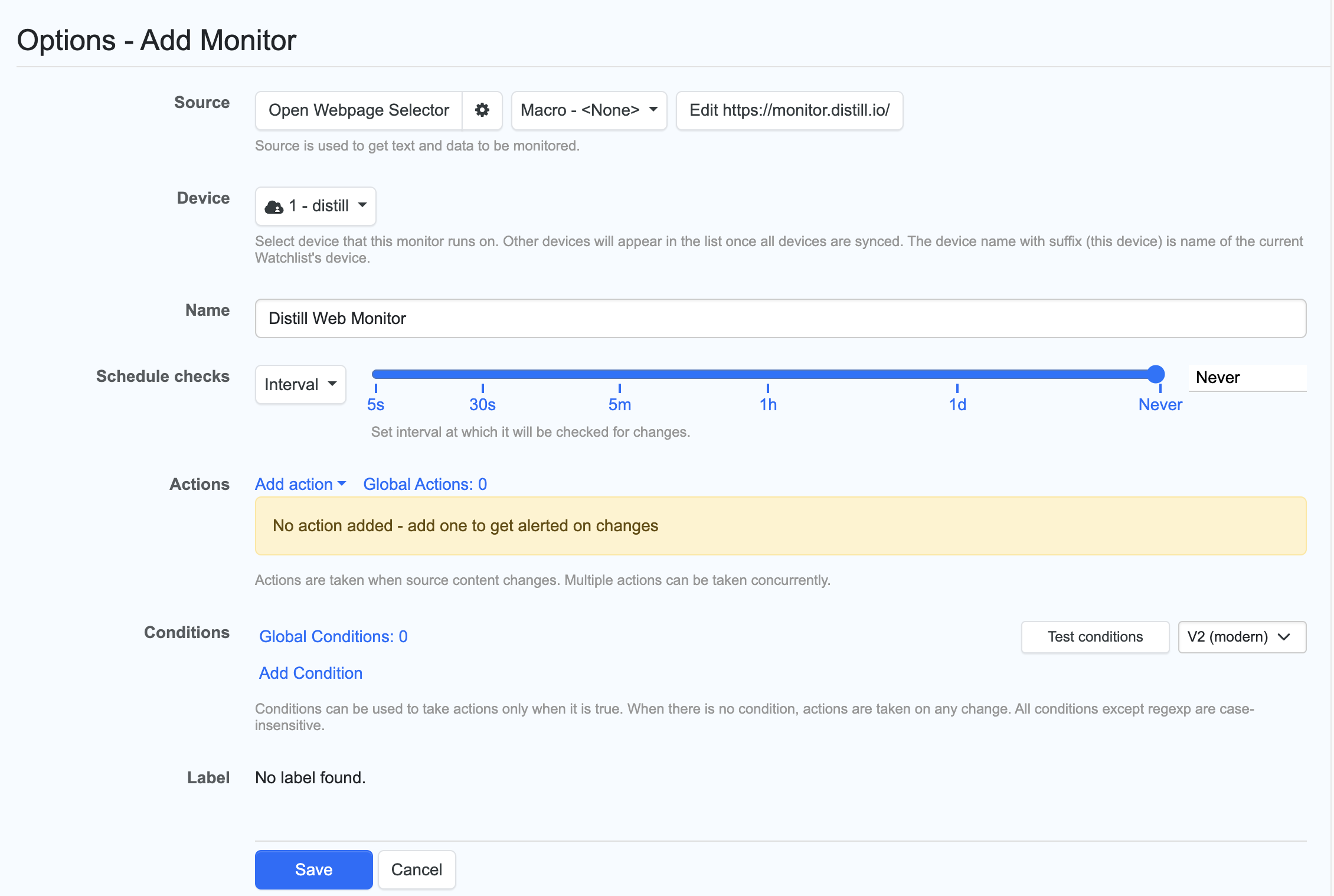1334x896 pixels.
Task: Save the new monitor
Action: (x=313, y=869)
